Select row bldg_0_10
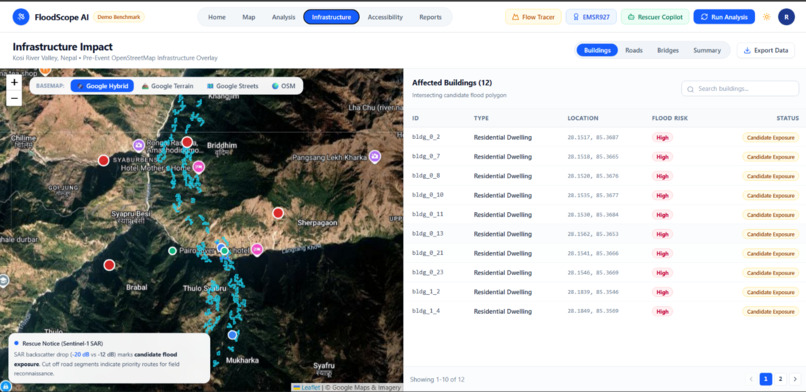This screenshot has height=392, width=806. tap(604, 195)
